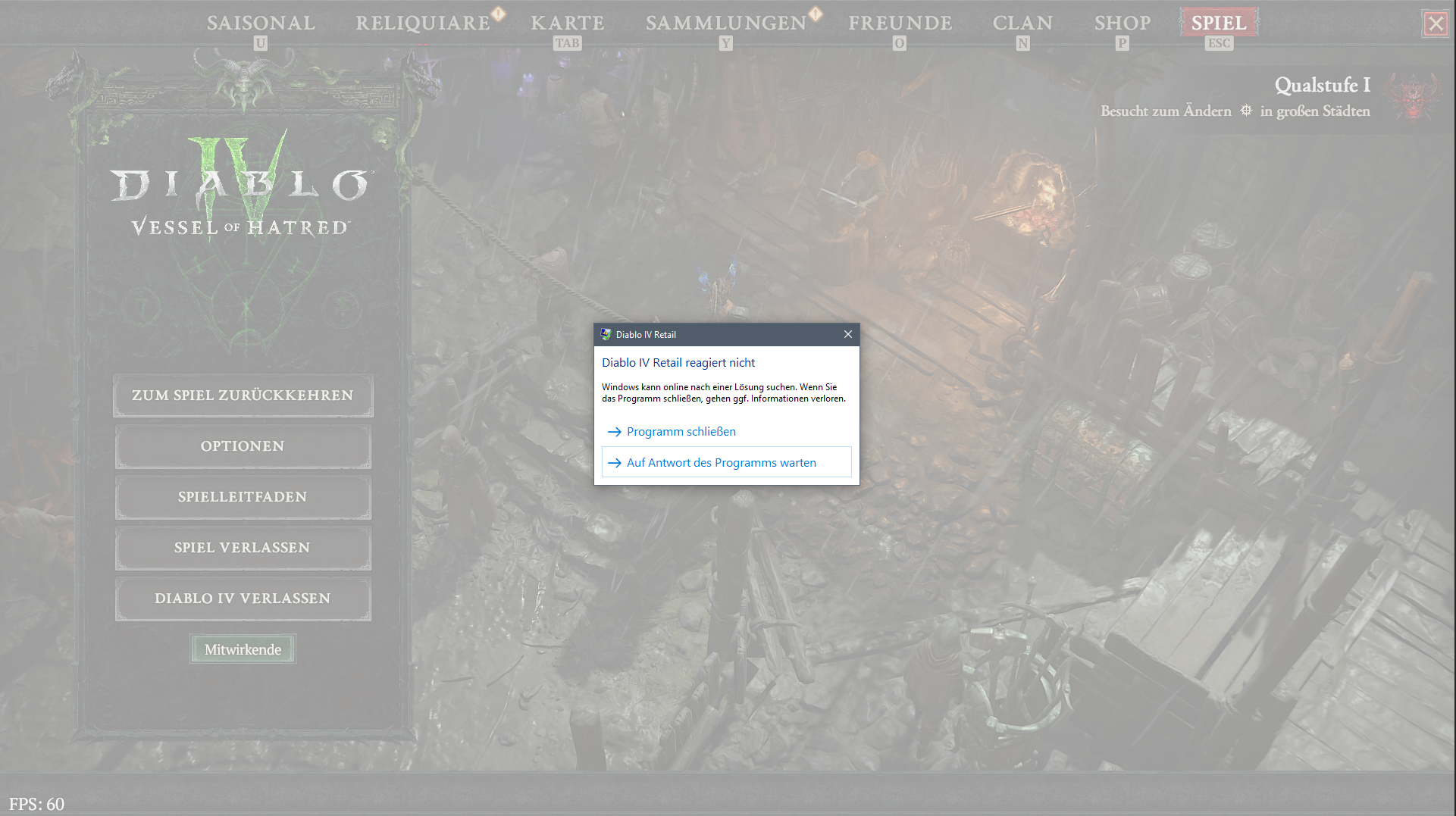Close the Diablo IV Retail dialog
Viewport: 1456px width, 816px height.
pos(848,334)
